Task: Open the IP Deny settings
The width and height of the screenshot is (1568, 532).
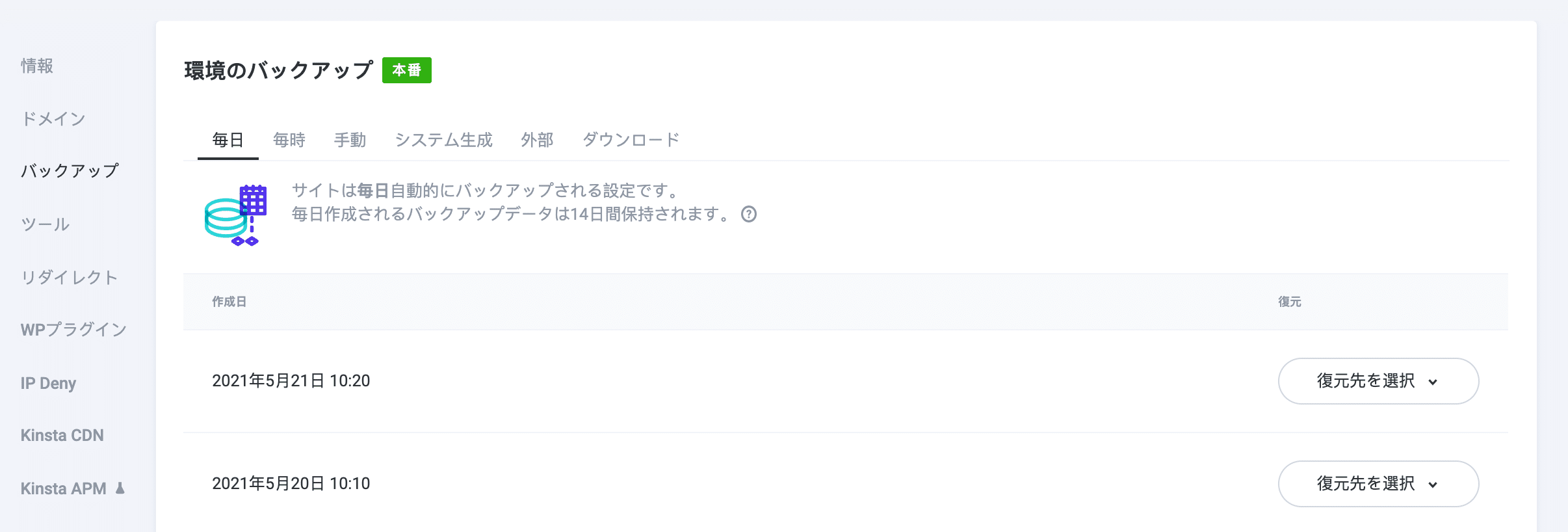Action: pyautogui.click(x=49, y=383)
